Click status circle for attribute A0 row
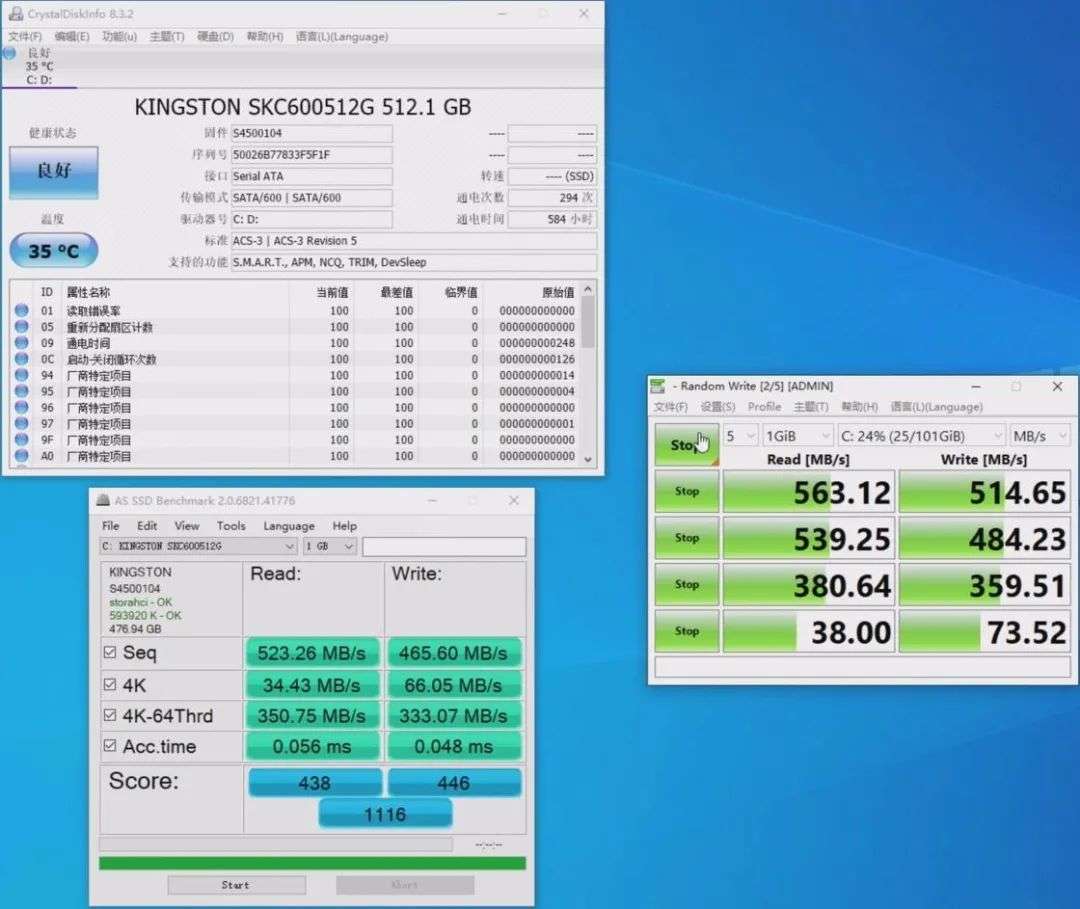Viewport: 1080px width, 909px height. [x=21, y=456]
